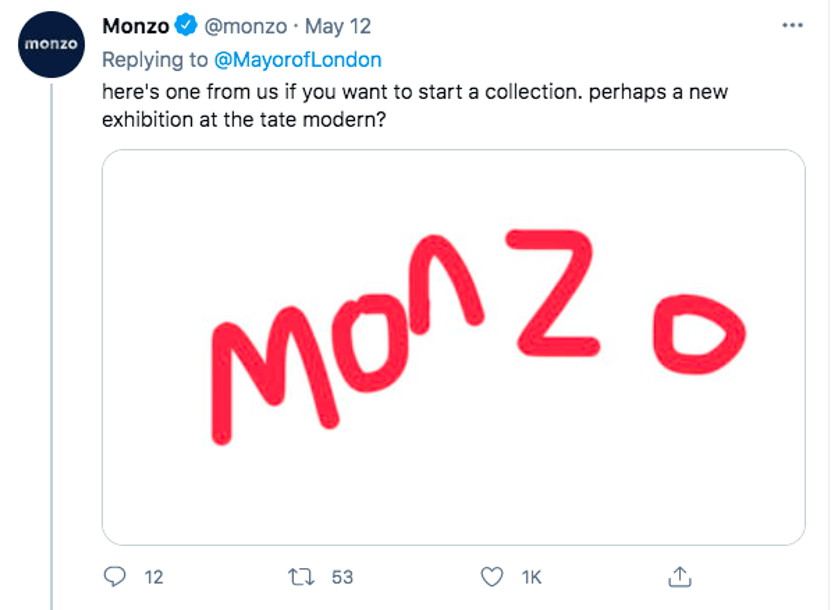
Task: Open the share icon on the tweet
Action: pyautogui.click(x=681, y=576)
